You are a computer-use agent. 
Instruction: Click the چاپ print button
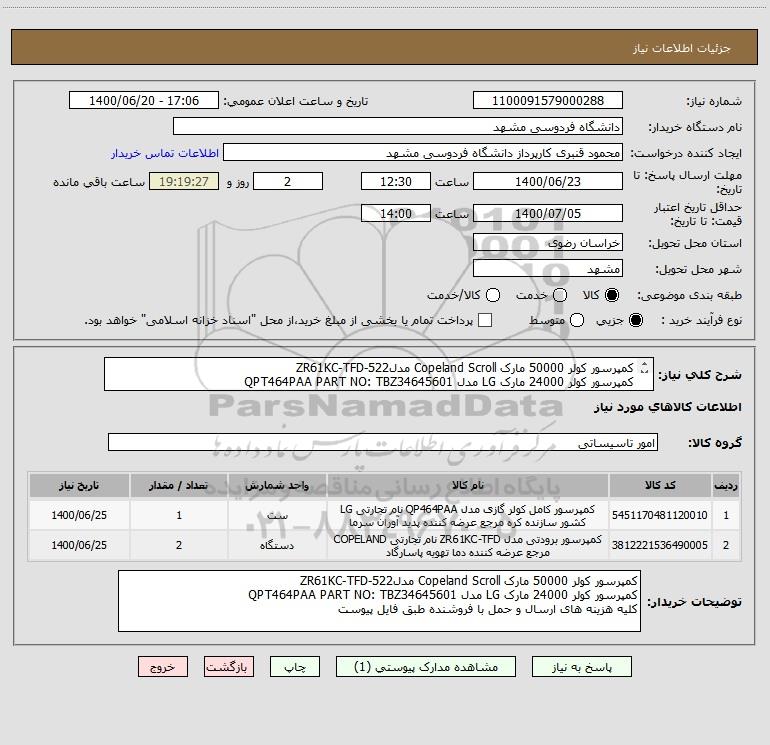click(295, 667)
